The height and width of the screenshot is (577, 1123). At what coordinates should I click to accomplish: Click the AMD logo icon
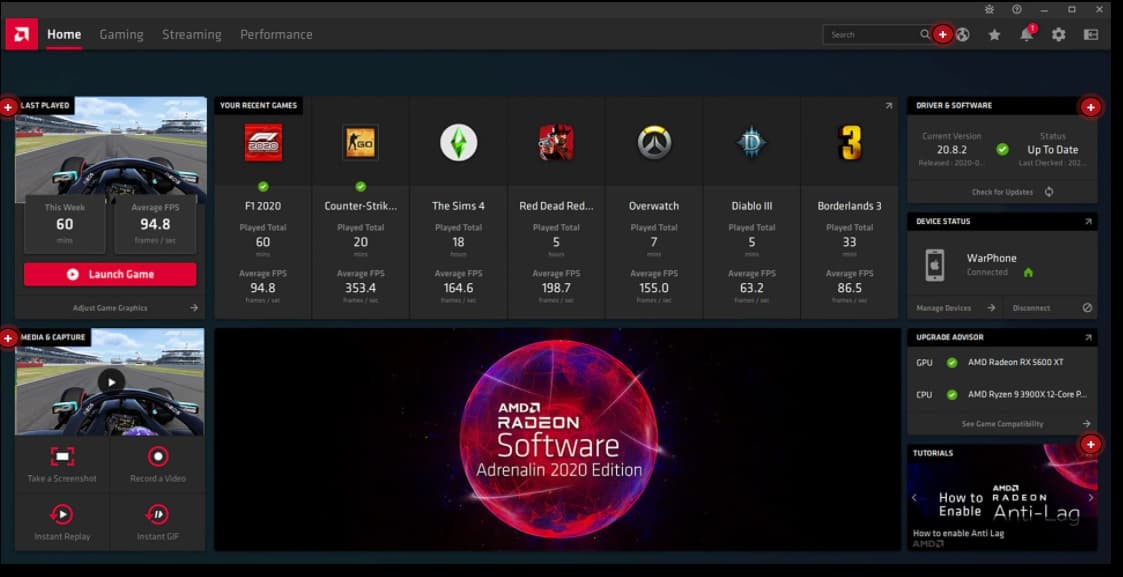[x=21, y=34]
